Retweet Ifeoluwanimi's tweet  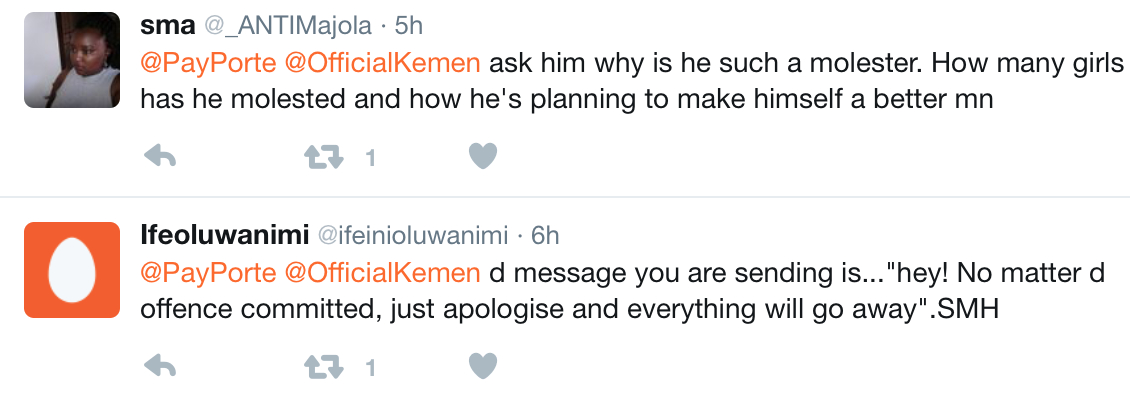[x=324, y=367]
